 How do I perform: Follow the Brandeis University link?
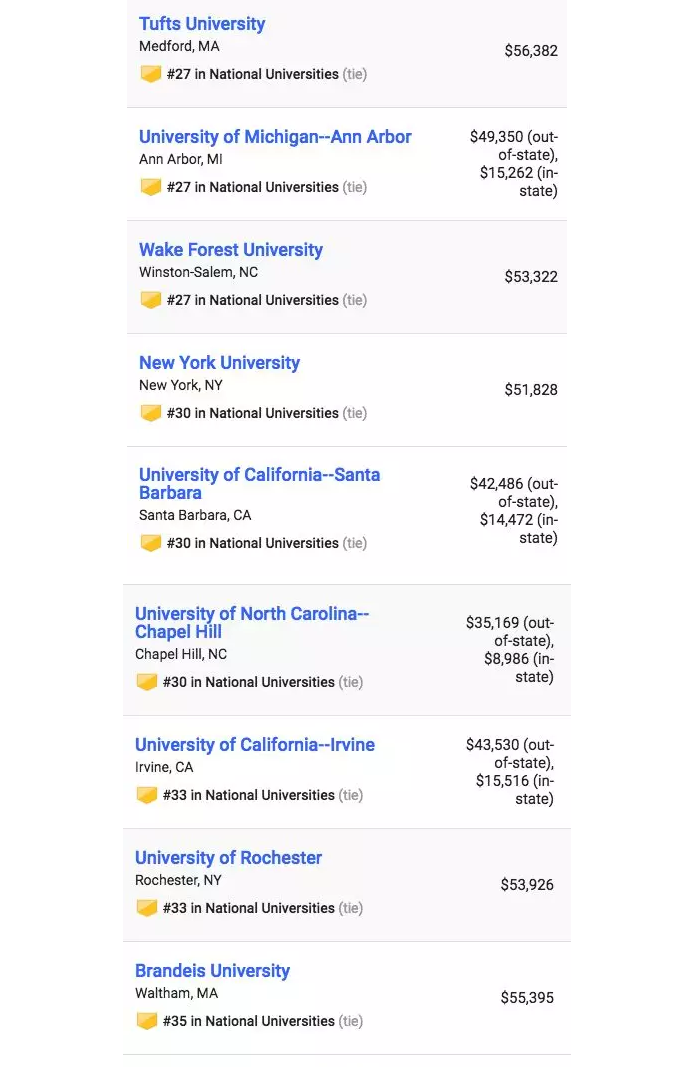pos(212,970)
